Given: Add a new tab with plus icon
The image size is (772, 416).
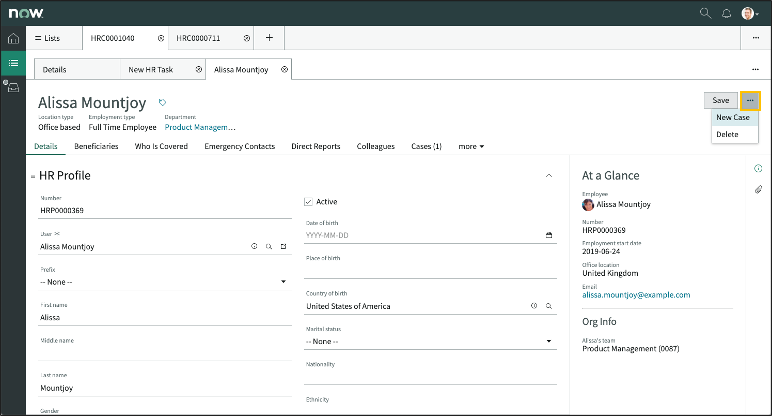Looking at the screenshot, I should pos(269,37).
